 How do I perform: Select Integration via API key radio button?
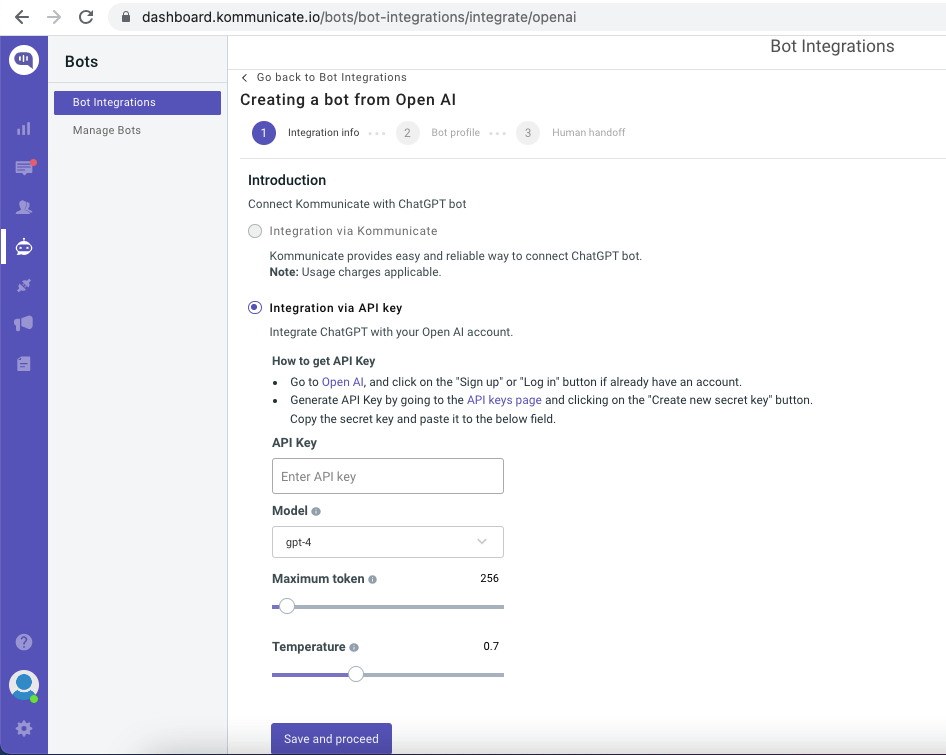click(255, 308)
